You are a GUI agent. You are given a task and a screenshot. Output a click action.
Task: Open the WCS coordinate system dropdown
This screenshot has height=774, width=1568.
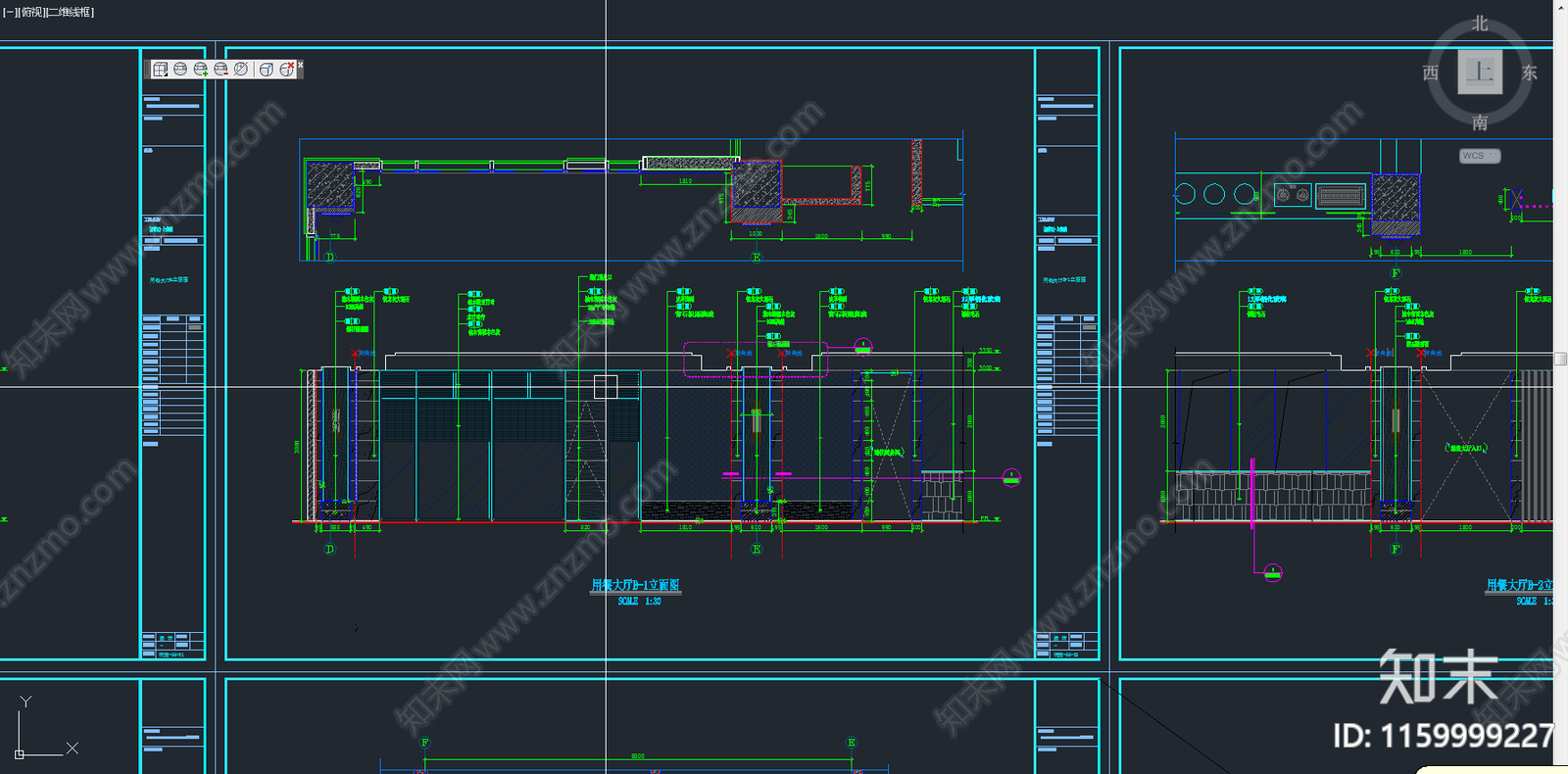pos(1480,156)
